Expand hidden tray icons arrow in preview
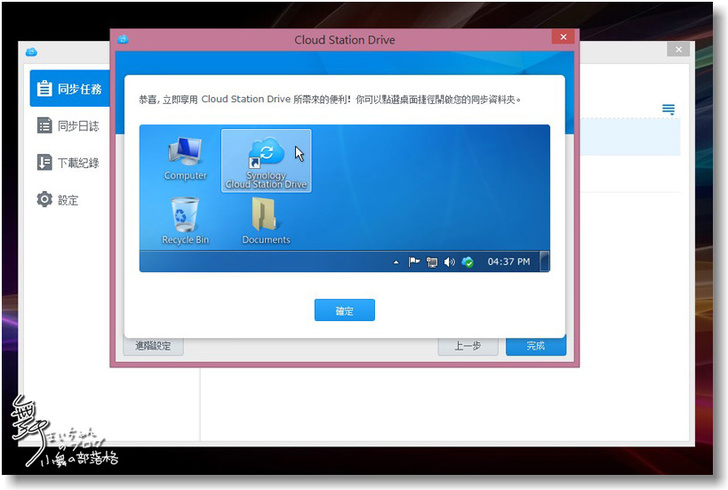728x490 pixels. (396, 262)
